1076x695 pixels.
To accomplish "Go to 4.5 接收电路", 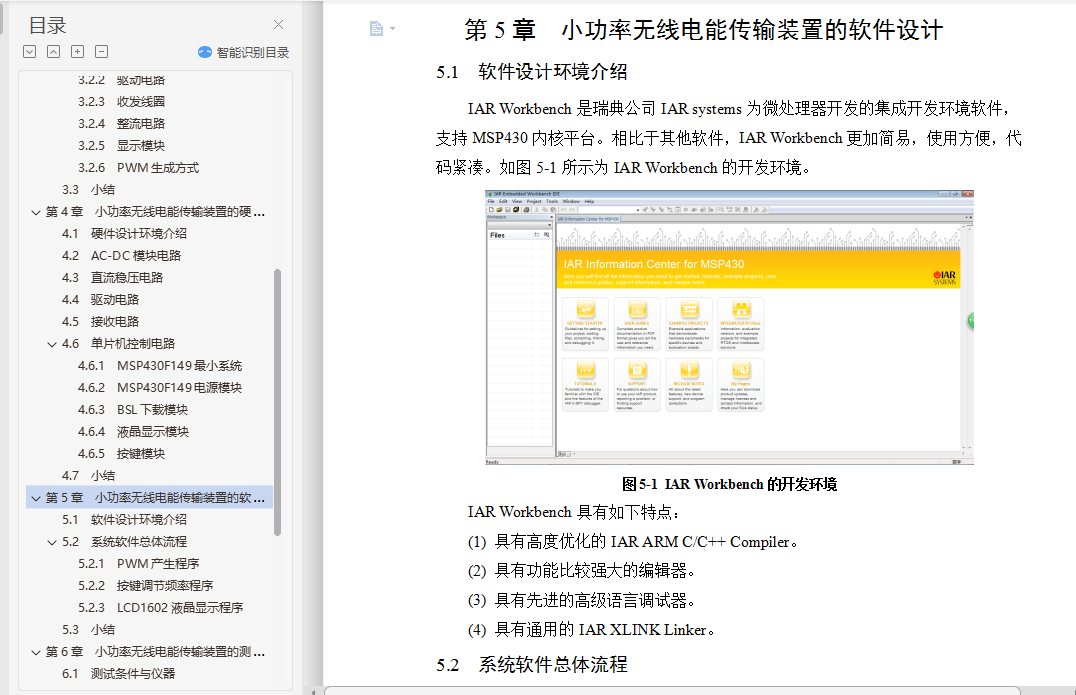I will pos(100,321).
